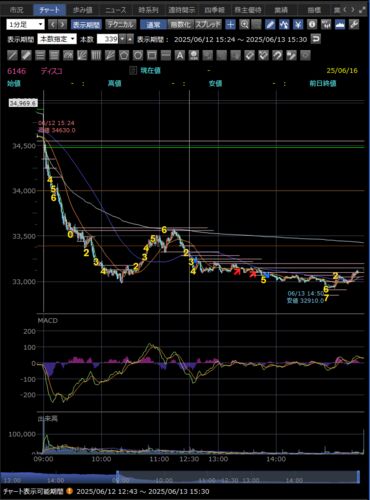Click the 25/06/16 date text
370x500 pixels.
coord(342,70)
